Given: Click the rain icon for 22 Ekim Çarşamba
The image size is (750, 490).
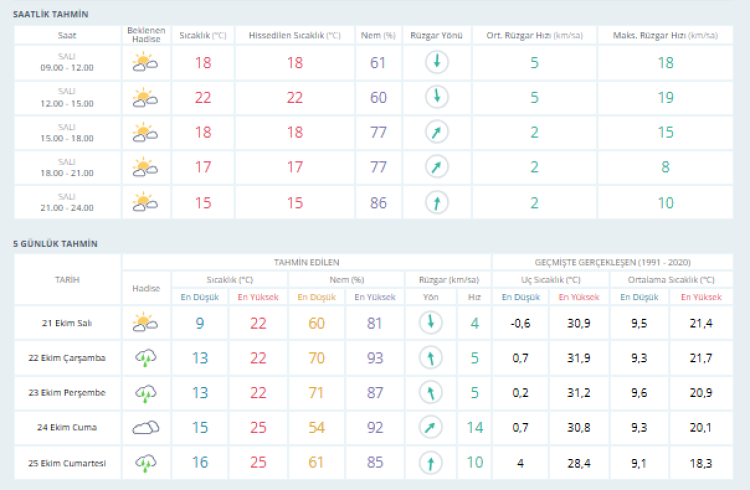Looking at the screenshot, I should tap(146, 357).
